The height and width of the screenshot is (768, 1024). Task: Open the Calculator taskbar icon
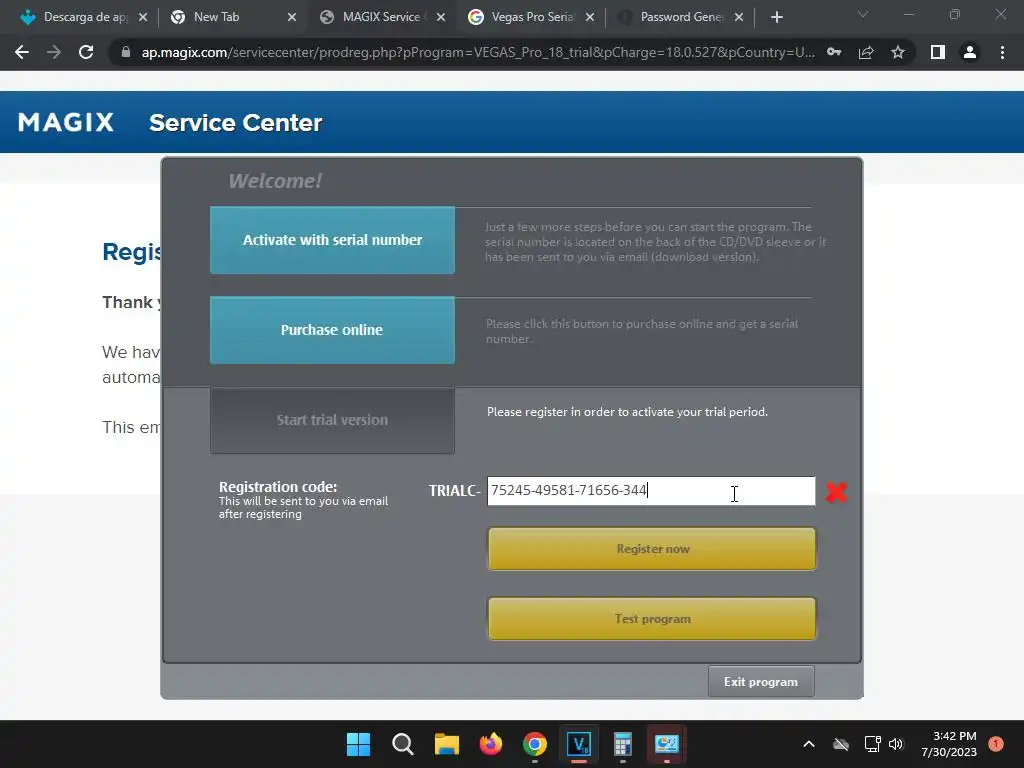click(x=622, y=744)
